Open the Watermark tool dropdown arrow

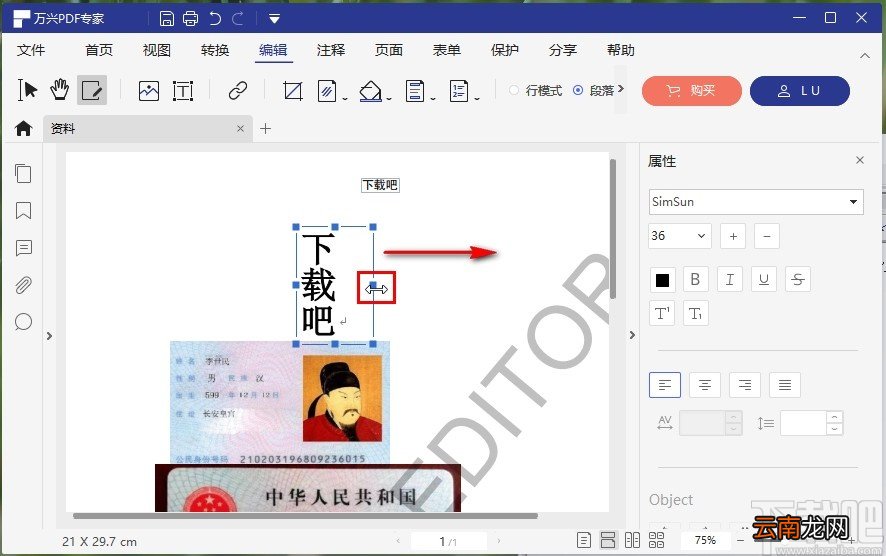click(x=345, y=99)
